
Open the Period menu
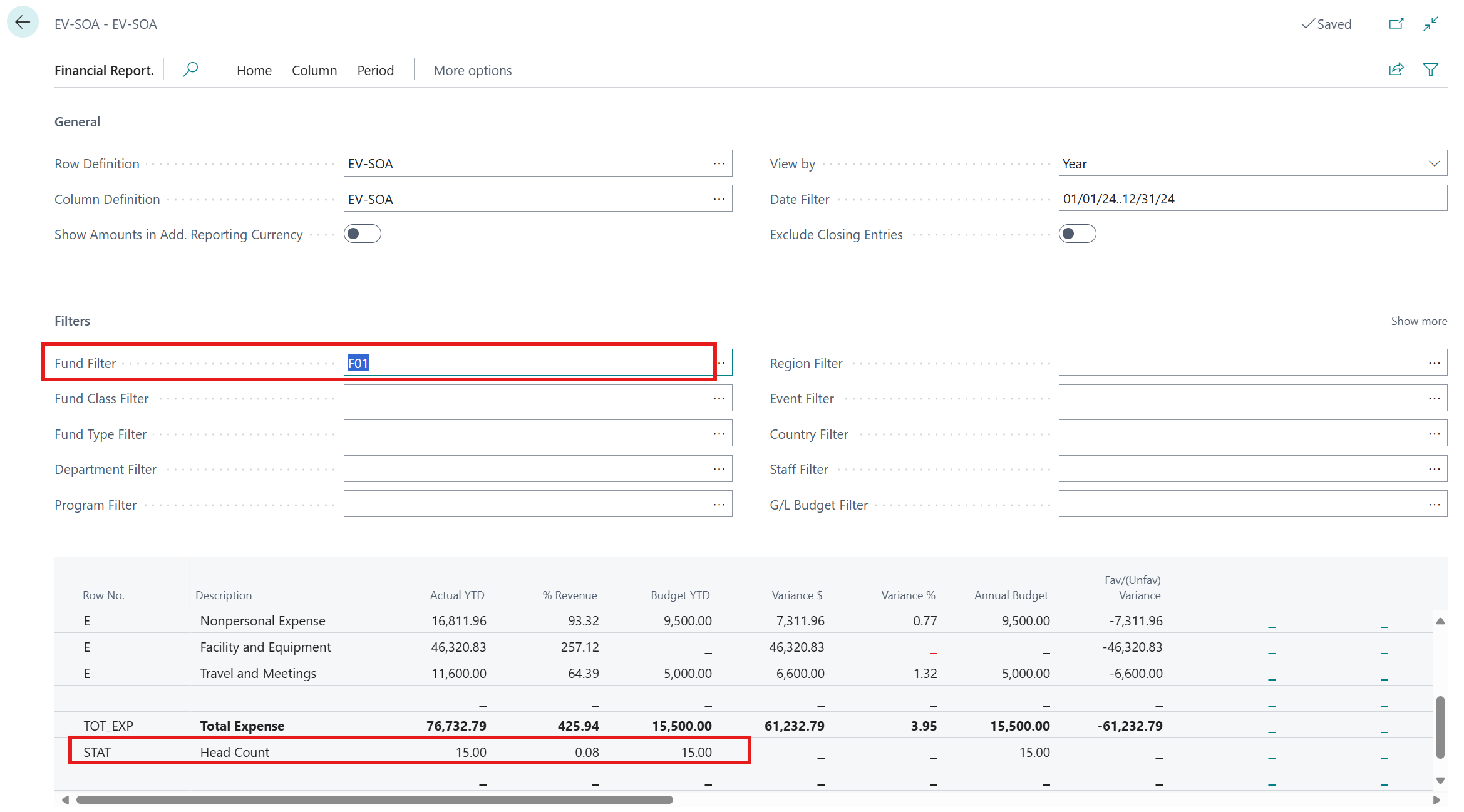click(375, 70)
